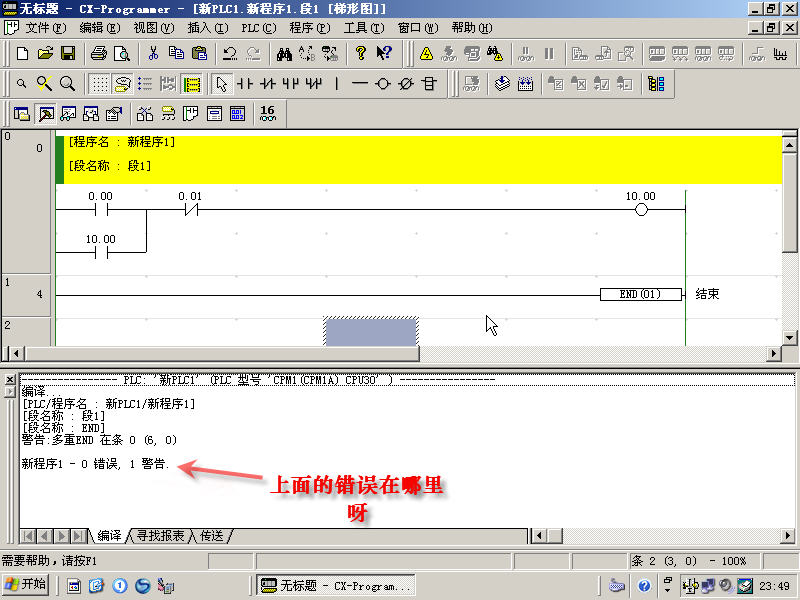Screen dimensions: 800x600
Task: Click the system tray clock 23:49
Action: tap(774, 586)
